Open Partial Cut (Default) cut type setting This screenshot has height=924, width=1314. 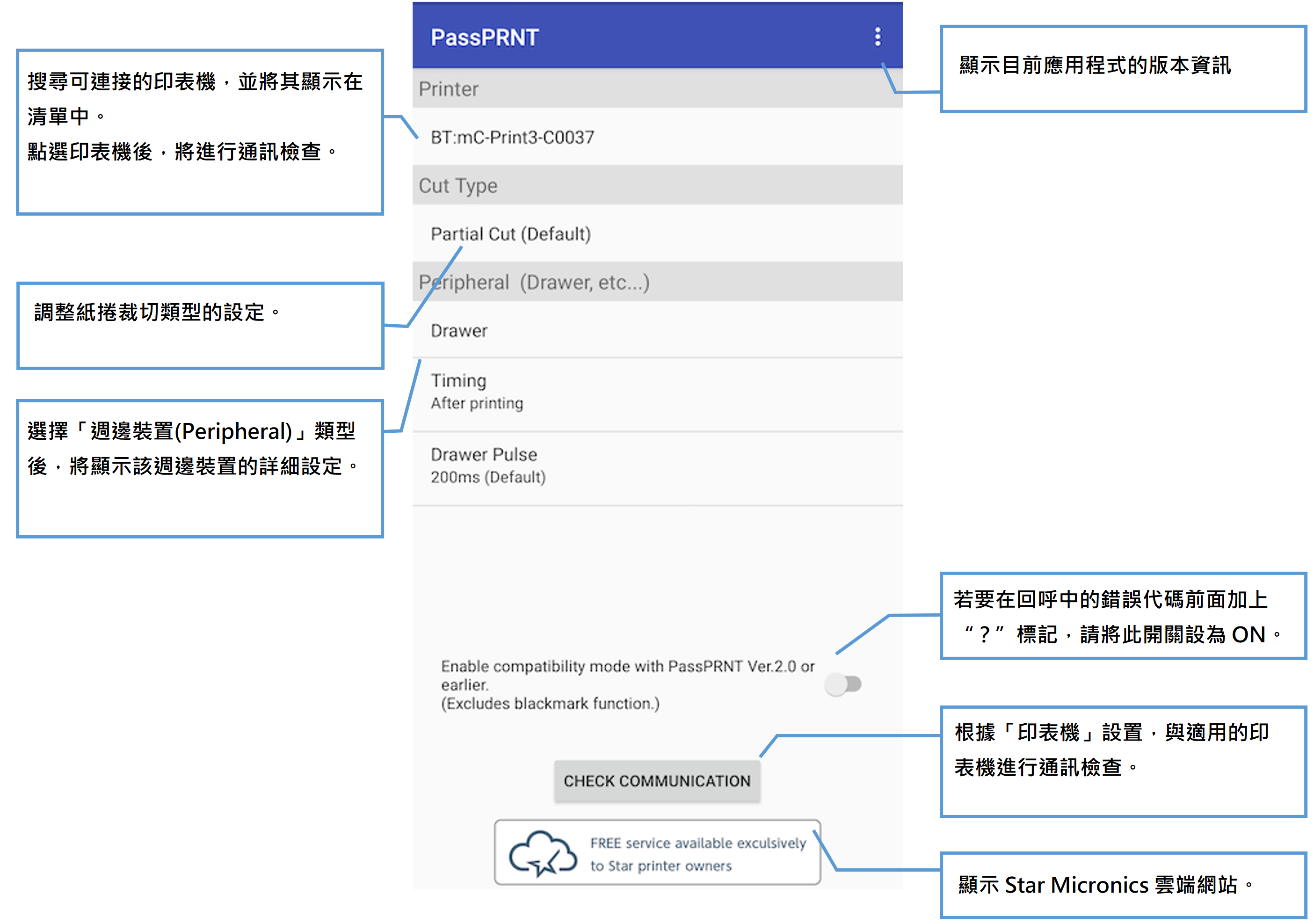[x=657, y=233]
